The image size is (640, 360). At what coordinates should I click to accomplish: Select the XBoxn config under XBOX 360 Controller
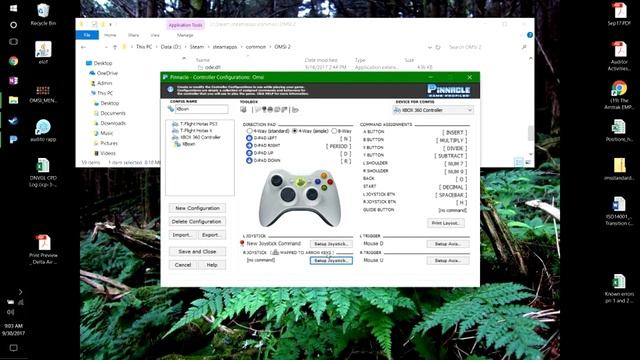click(189, 144)
